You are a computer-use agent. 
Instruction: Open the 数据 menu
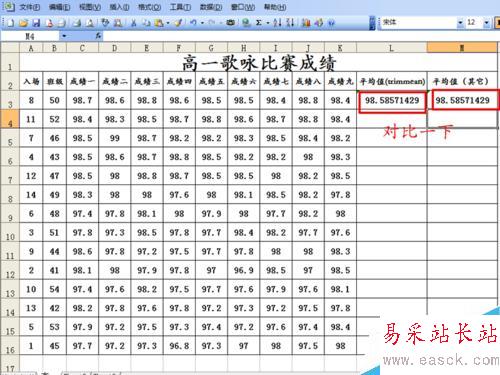click(211, 7)
